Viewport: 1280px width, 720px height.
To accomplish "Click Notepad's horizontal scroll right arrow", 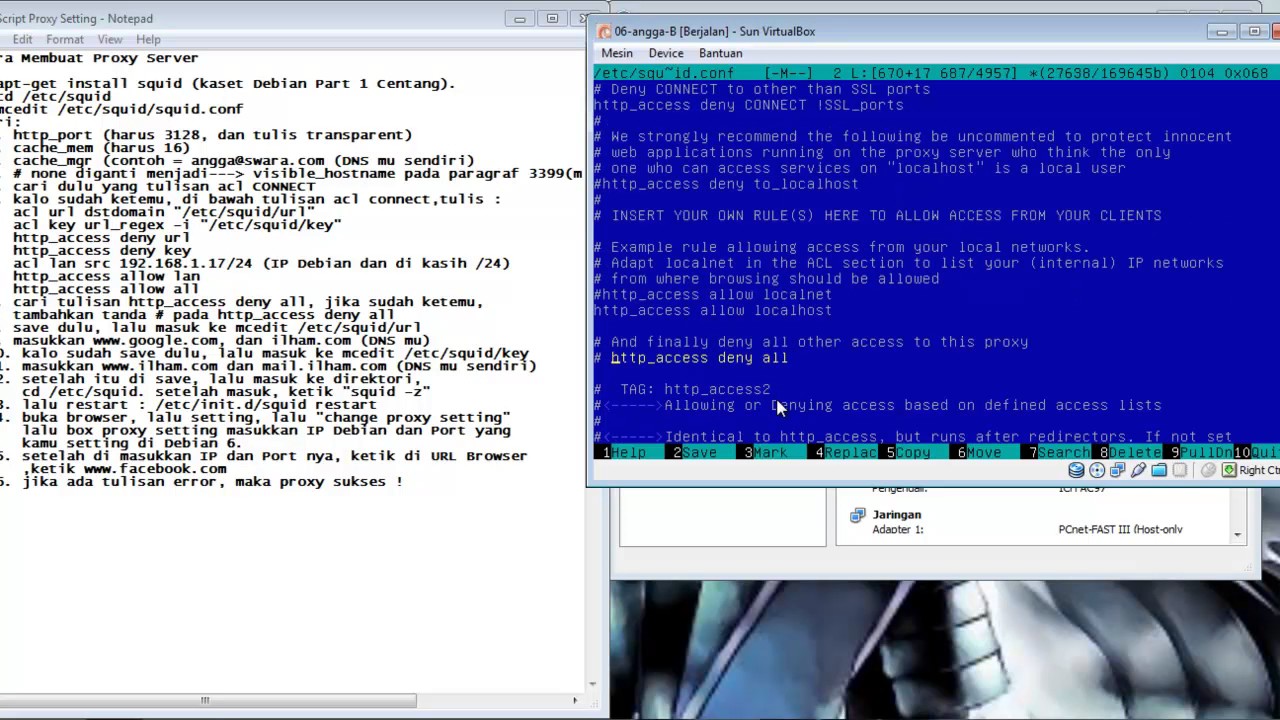I will point(575,700).
